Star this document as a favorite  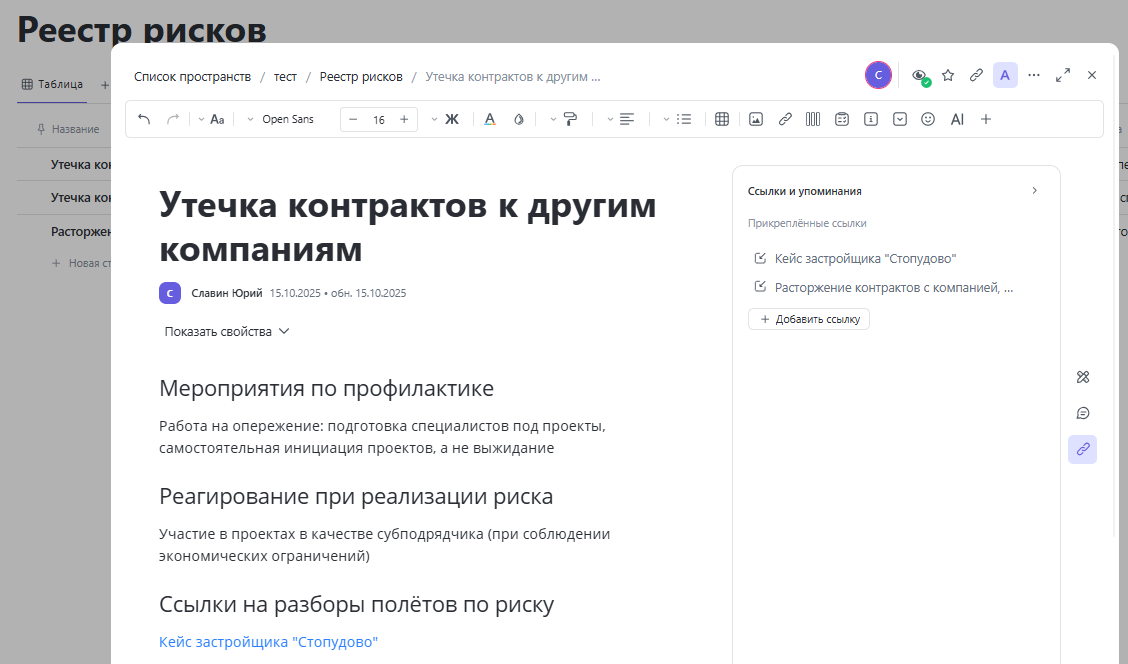click(x=947, y=75)
